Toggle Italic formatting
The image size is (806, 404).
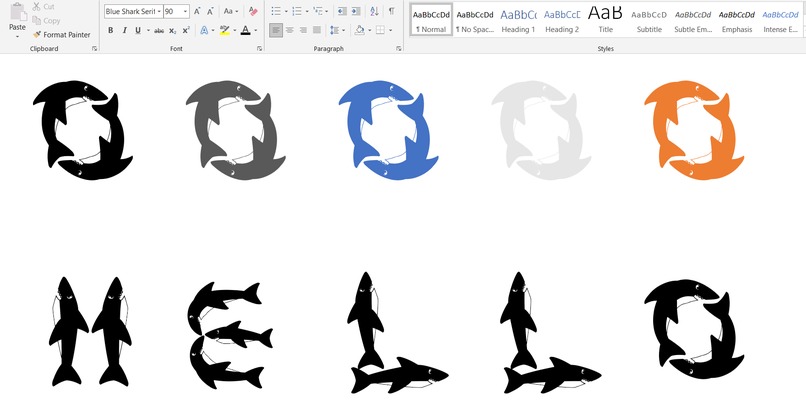coord(124,31)
